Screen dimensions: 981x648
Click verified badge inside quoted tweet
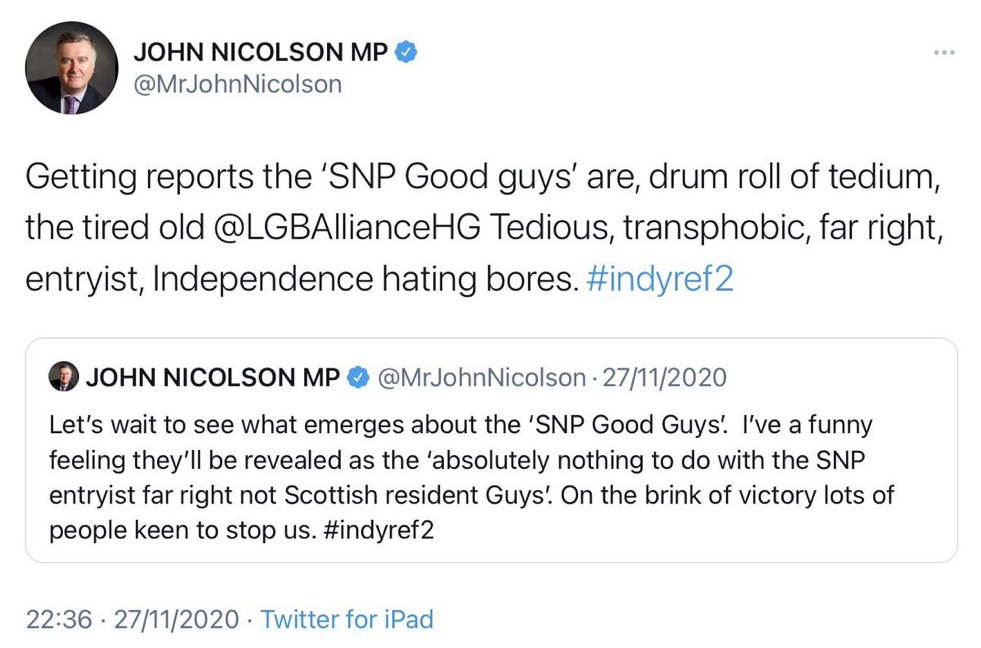357,377
